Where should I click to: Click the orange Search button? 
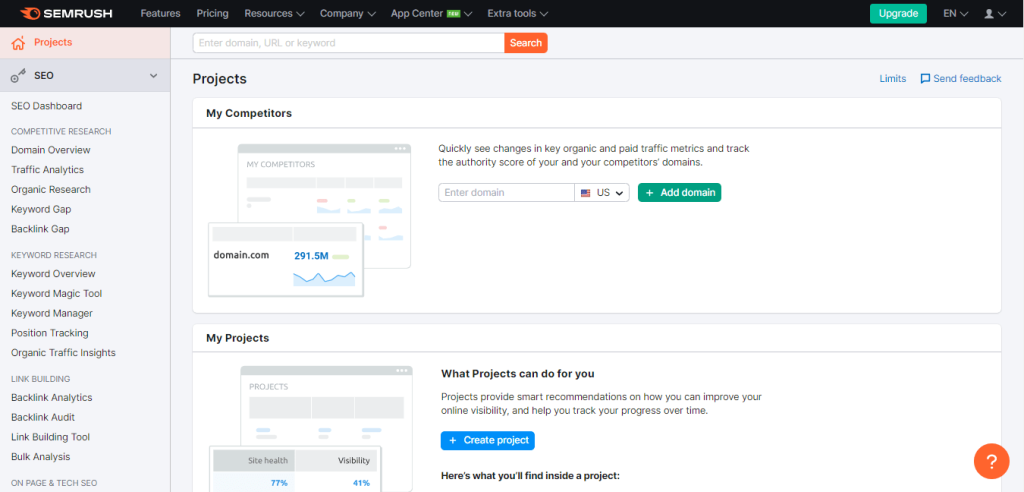pos(526,43)
